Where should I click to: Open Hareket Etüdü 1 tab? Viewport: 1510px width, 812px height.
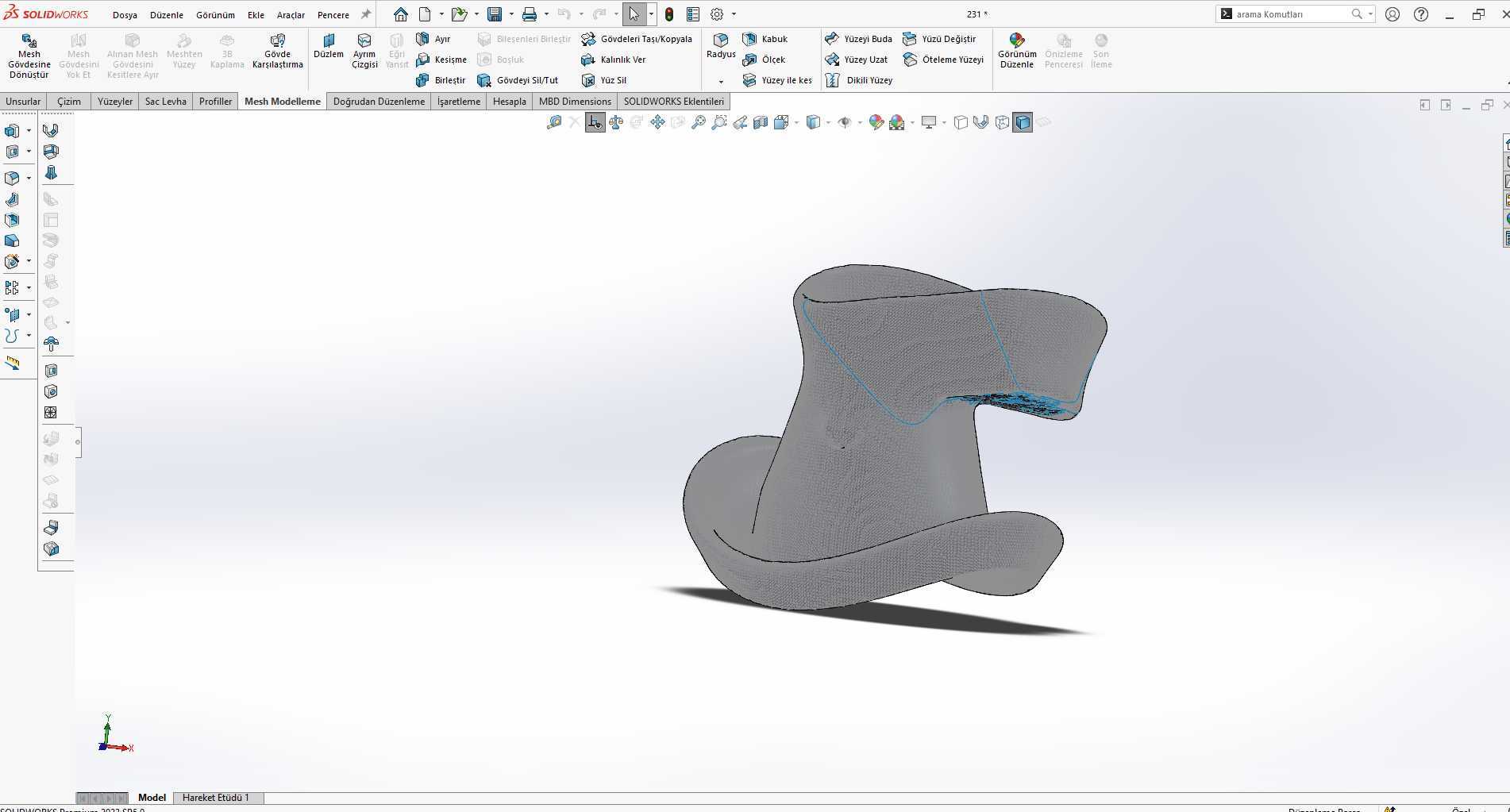[216, 798]
